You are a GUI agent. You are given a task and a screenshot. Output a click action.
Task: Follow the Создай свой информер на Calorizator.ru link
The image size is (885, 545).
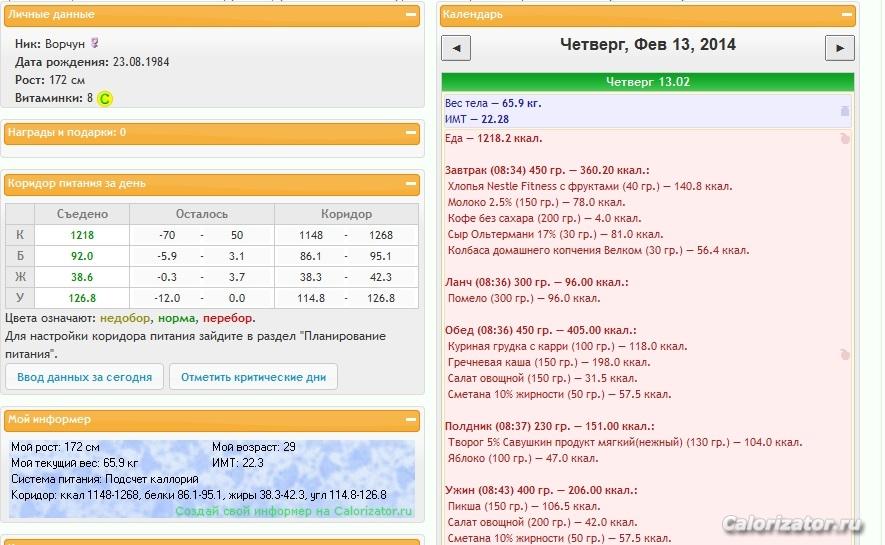tap(293, 511)
